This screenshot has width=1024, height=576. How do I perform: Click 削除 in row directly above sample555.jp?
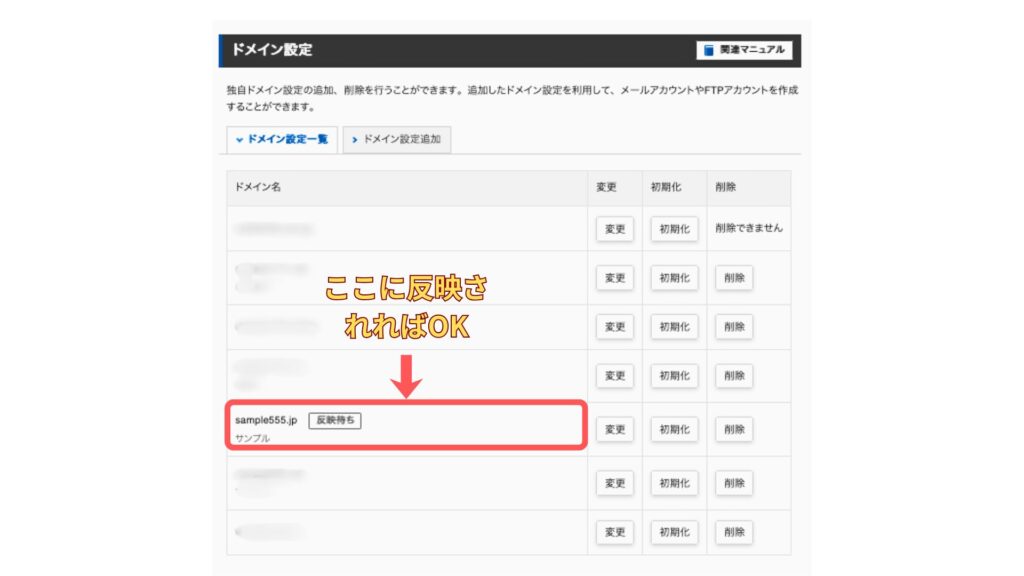coord(734,376)
